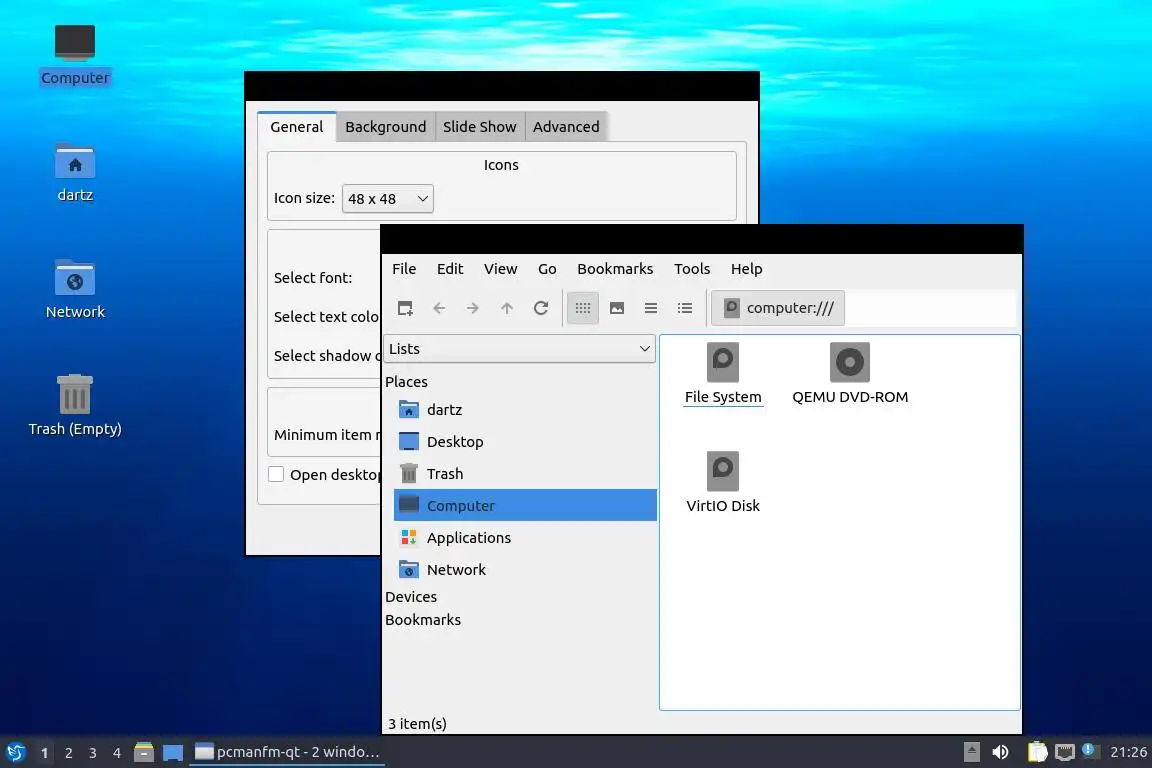Expand the Icon size dropdown
This screenshot has width=1152, height=768.
coord(387,198)
